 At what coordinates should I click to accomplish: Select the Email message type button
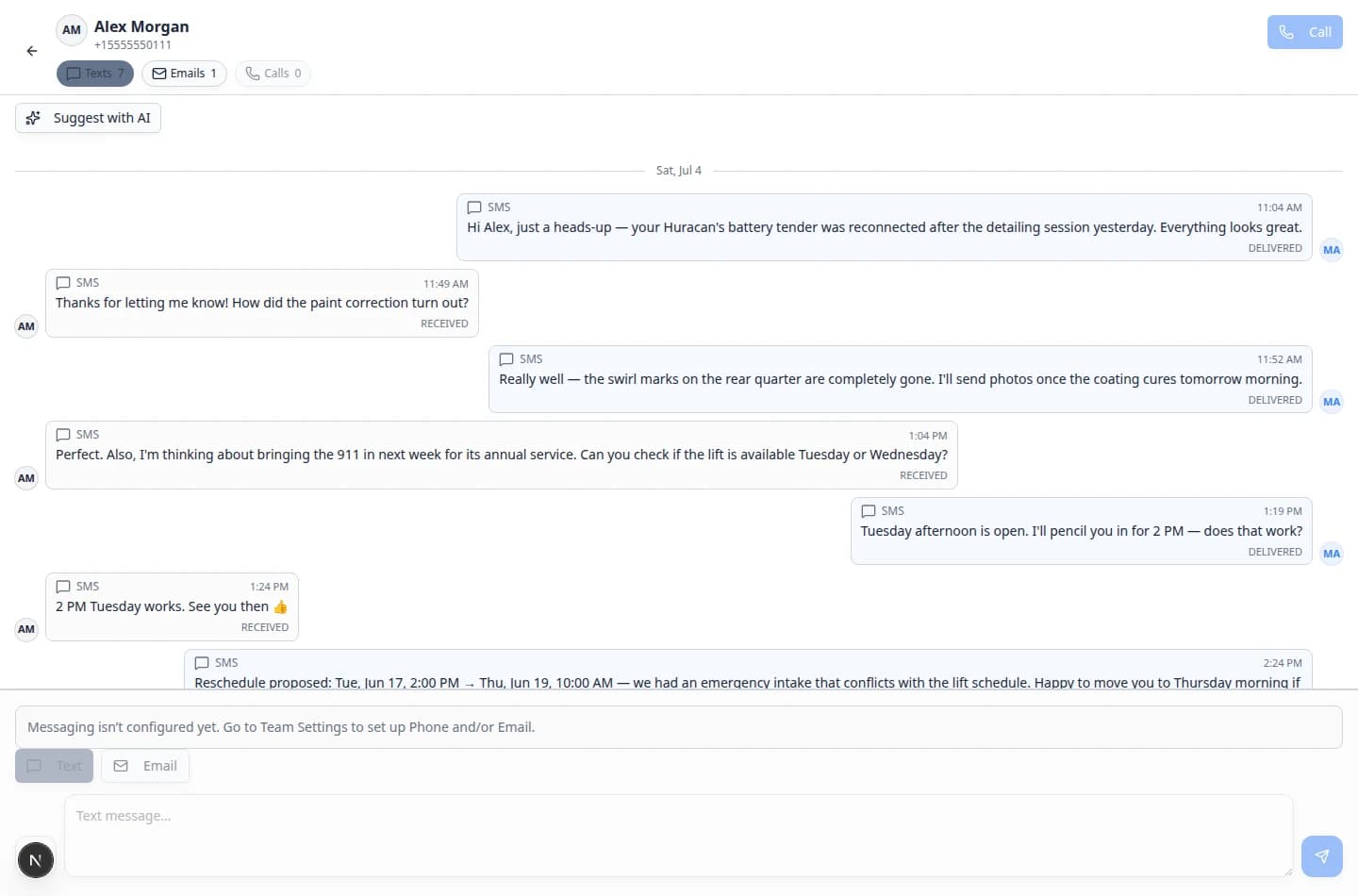pos(145,766)
